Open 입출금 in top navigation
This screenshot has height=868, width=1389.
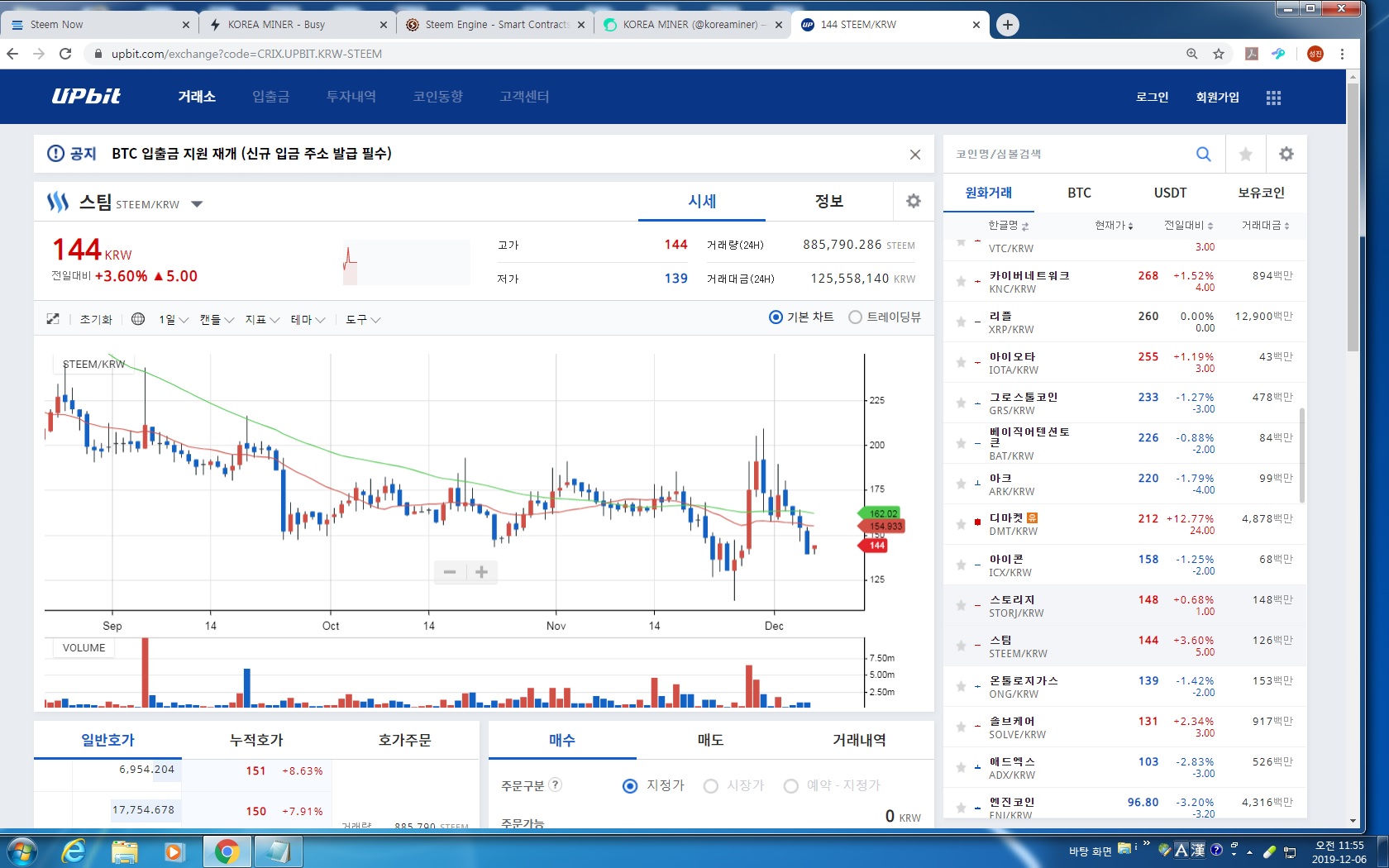271,96
